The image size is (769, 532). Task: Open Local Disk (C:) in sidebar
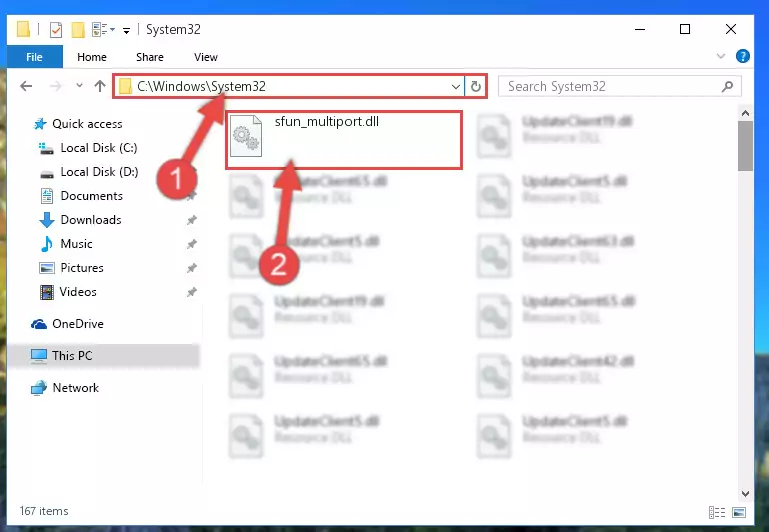coord(99,148)
